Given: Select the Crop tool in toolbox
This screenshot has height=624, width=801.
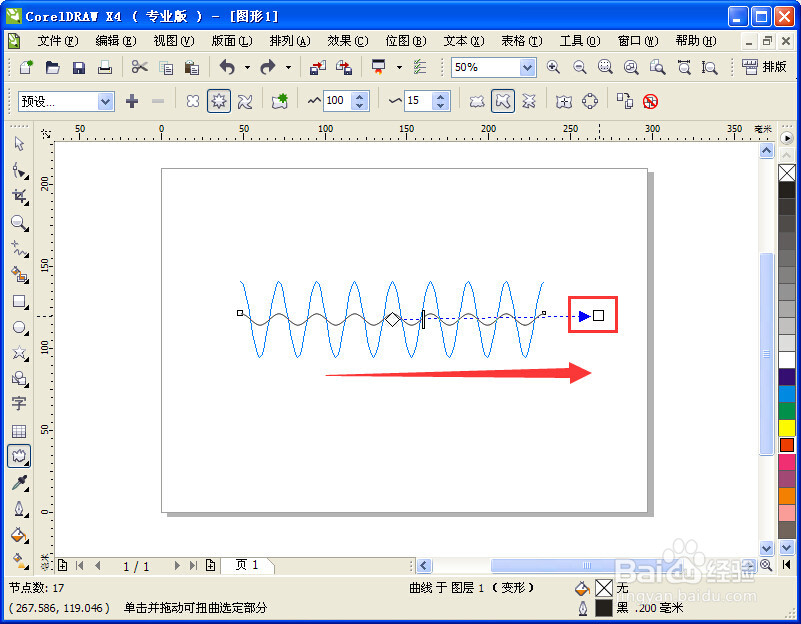Looking at the screenshot, I should [19, 197].
